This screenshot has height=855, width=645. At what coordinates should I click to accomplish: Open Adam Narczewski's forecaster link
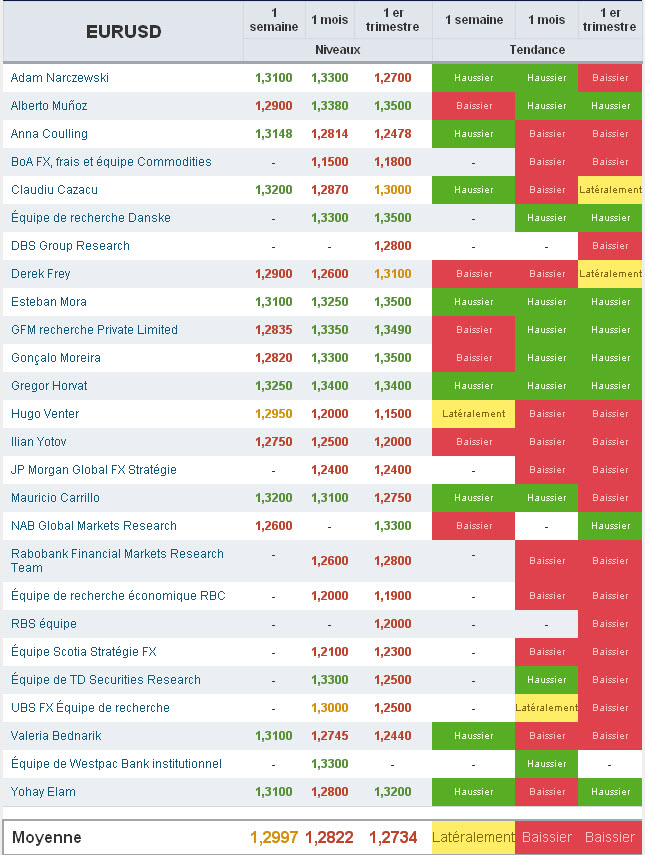coord(59,78)
